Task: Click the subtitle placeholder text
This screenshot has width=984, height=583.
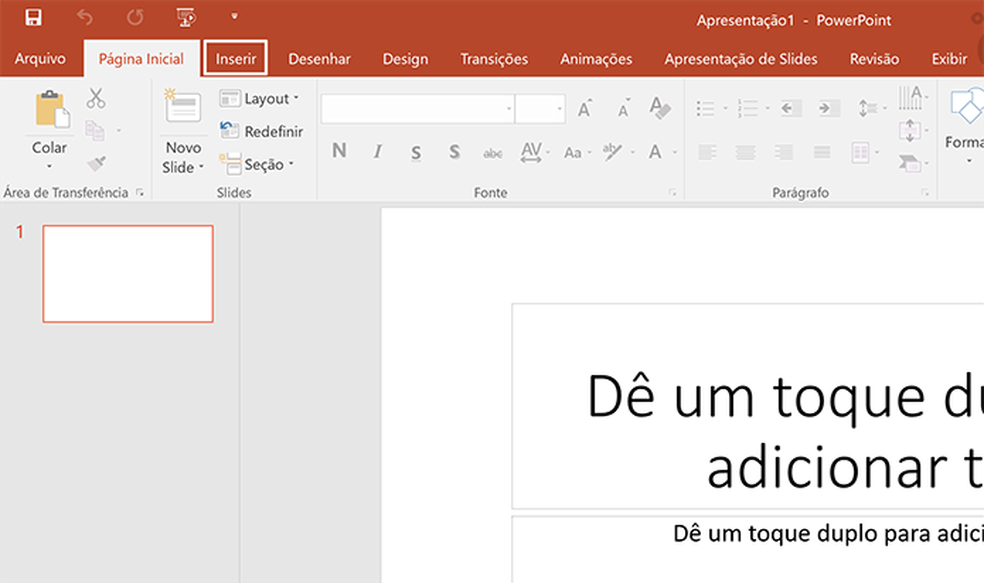Action: 828,533
